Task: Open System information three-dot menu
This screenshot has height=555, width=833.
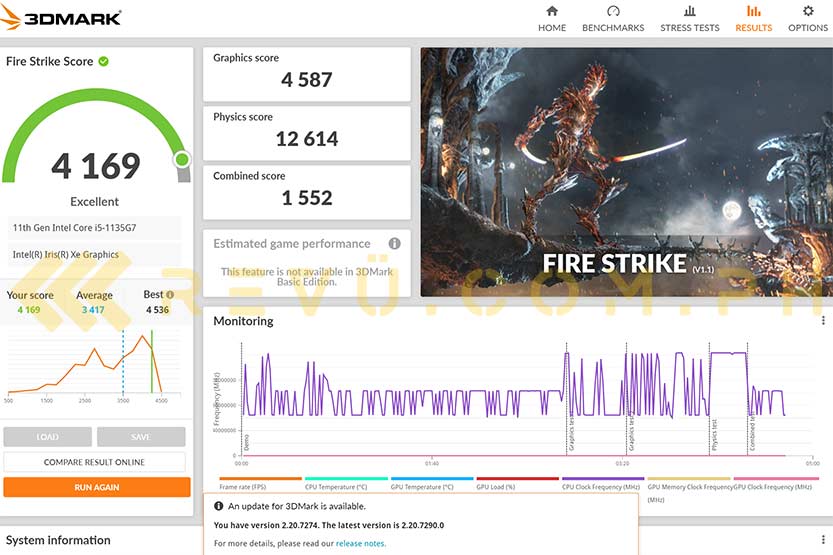Action: coord(823,540)
